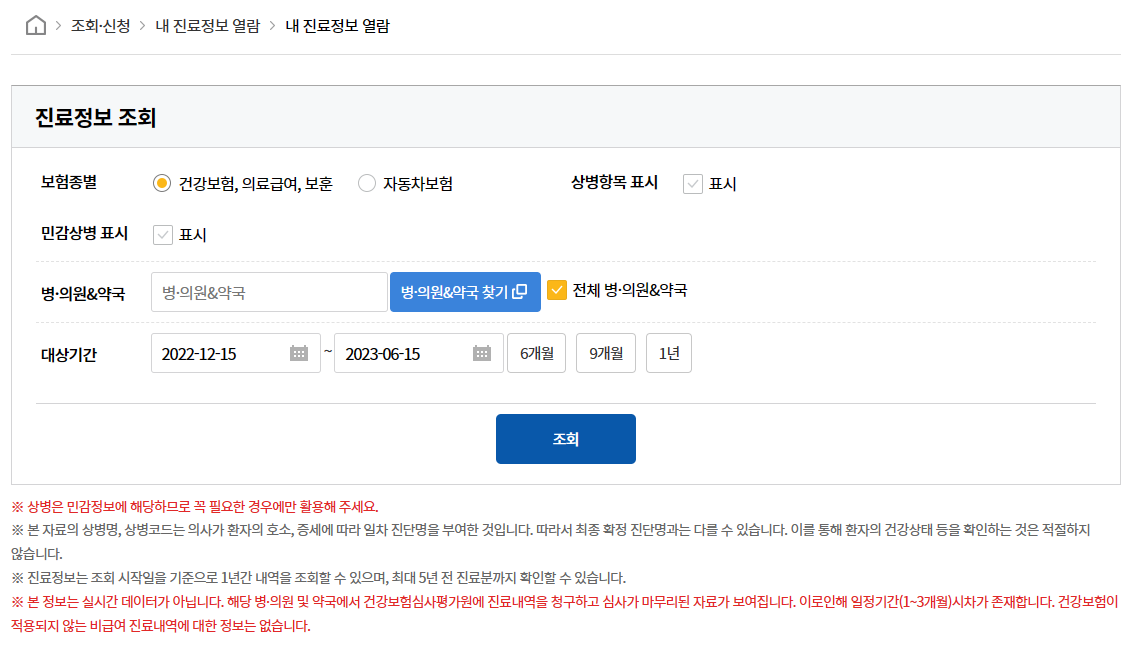Click the 병·의원&약국 row label
The width and height of the screenshot is (1130, 649).
[83, 293]
